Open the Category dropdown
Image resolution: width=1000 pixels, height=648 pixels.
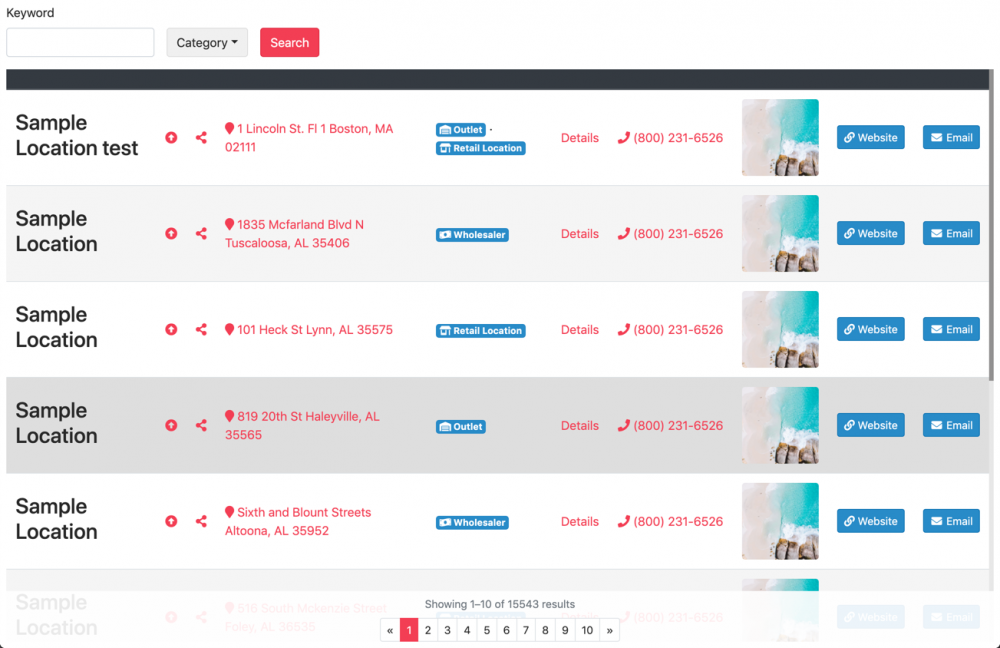point(207,42)
